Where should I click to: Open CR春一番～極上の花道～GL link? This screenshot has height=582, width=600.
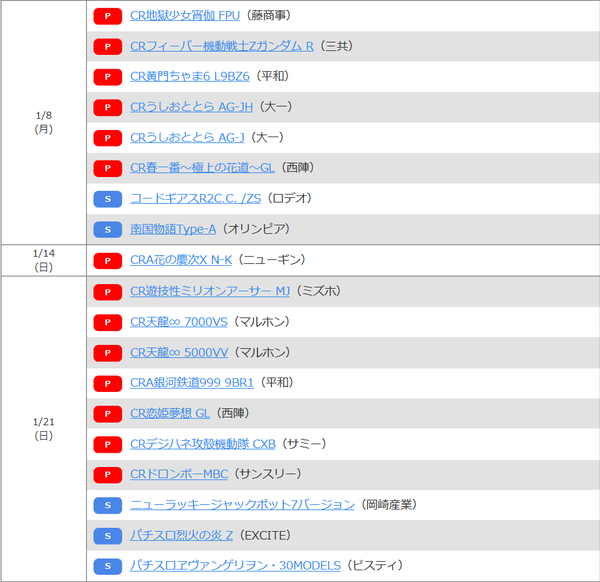click(202, 168)
